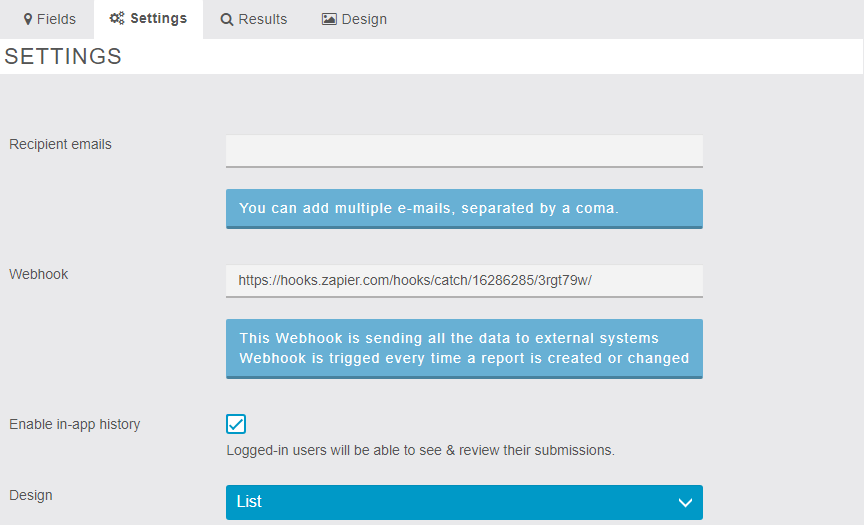Click the chevron arrow of Design dropdown
864x525 pixels.
(x=685, y=502)
